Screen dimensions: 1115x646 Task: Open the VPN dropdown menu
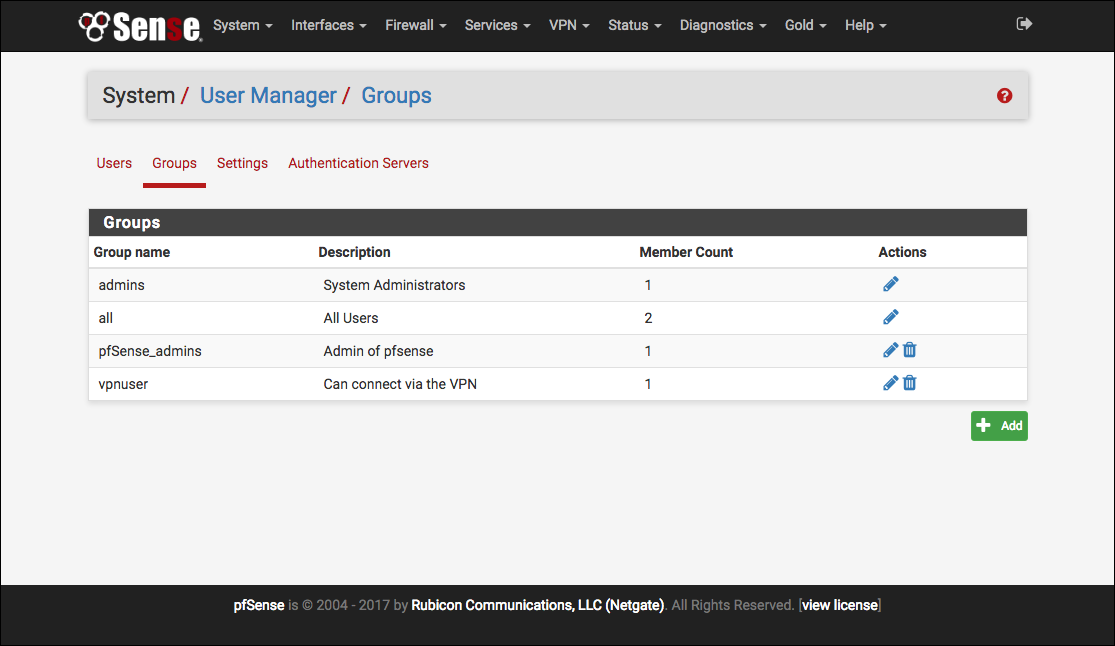click(569, 25)
